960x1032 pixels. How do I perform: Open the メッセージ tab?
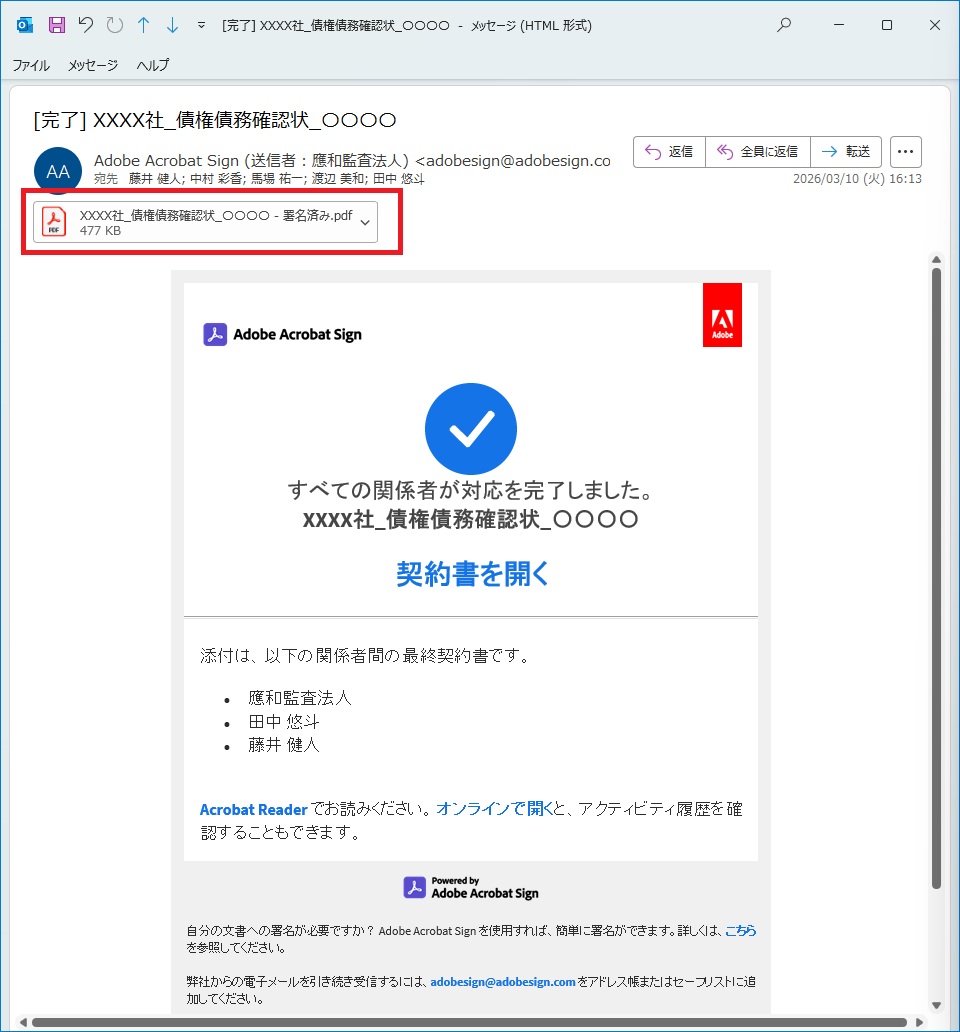pyautogui.click(x=93, y=65)
